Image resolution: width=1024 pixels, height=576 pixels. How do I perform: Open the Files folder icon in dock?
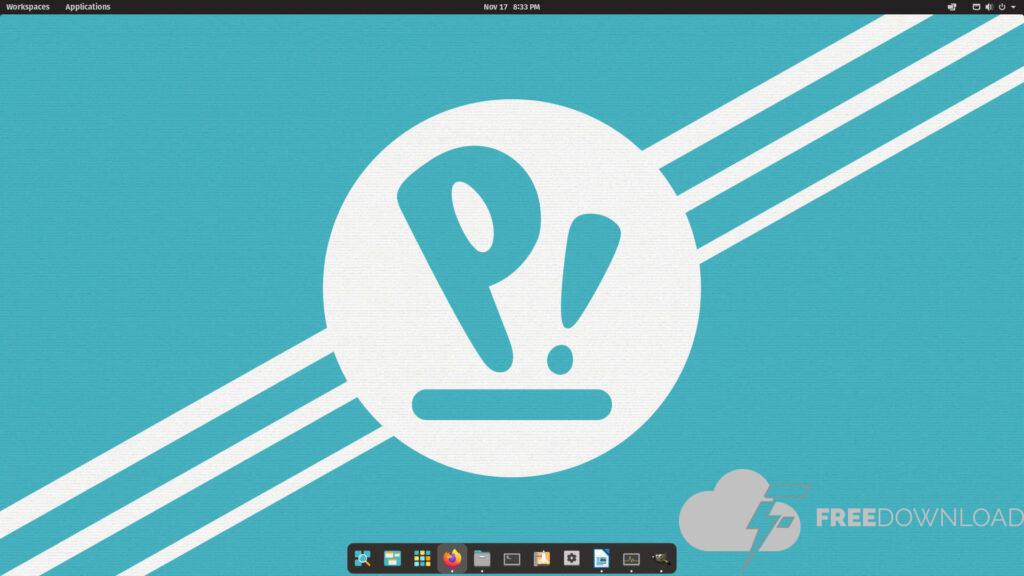coord(482,558)
